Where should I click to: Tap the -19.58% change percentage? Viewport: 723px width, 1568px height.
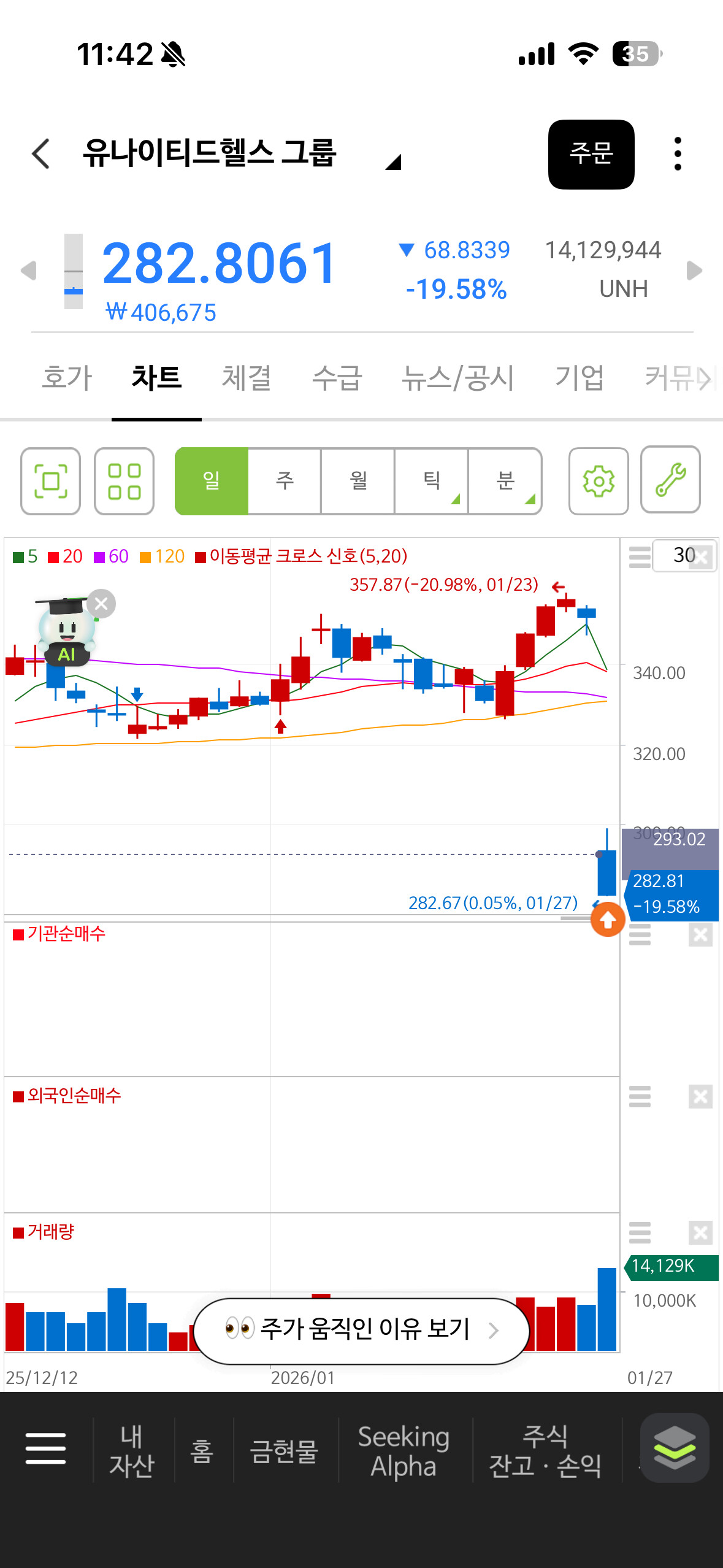click(456, 289)
